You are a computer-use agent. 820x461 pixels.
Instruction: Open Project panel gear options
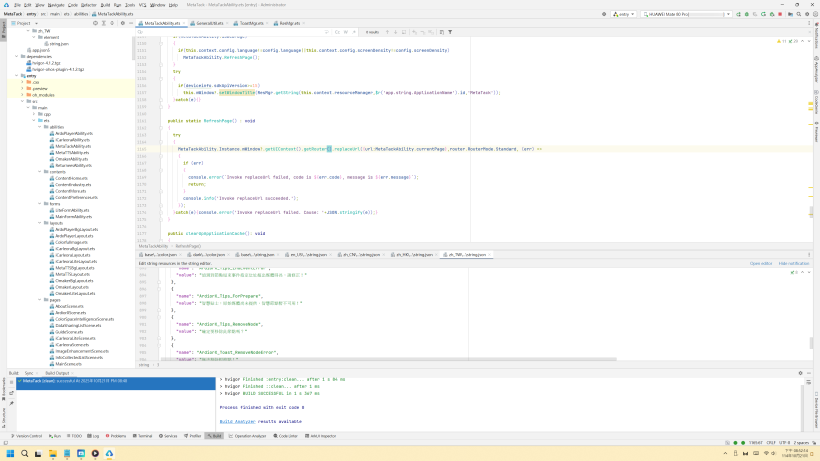click(x=121, y=22)
